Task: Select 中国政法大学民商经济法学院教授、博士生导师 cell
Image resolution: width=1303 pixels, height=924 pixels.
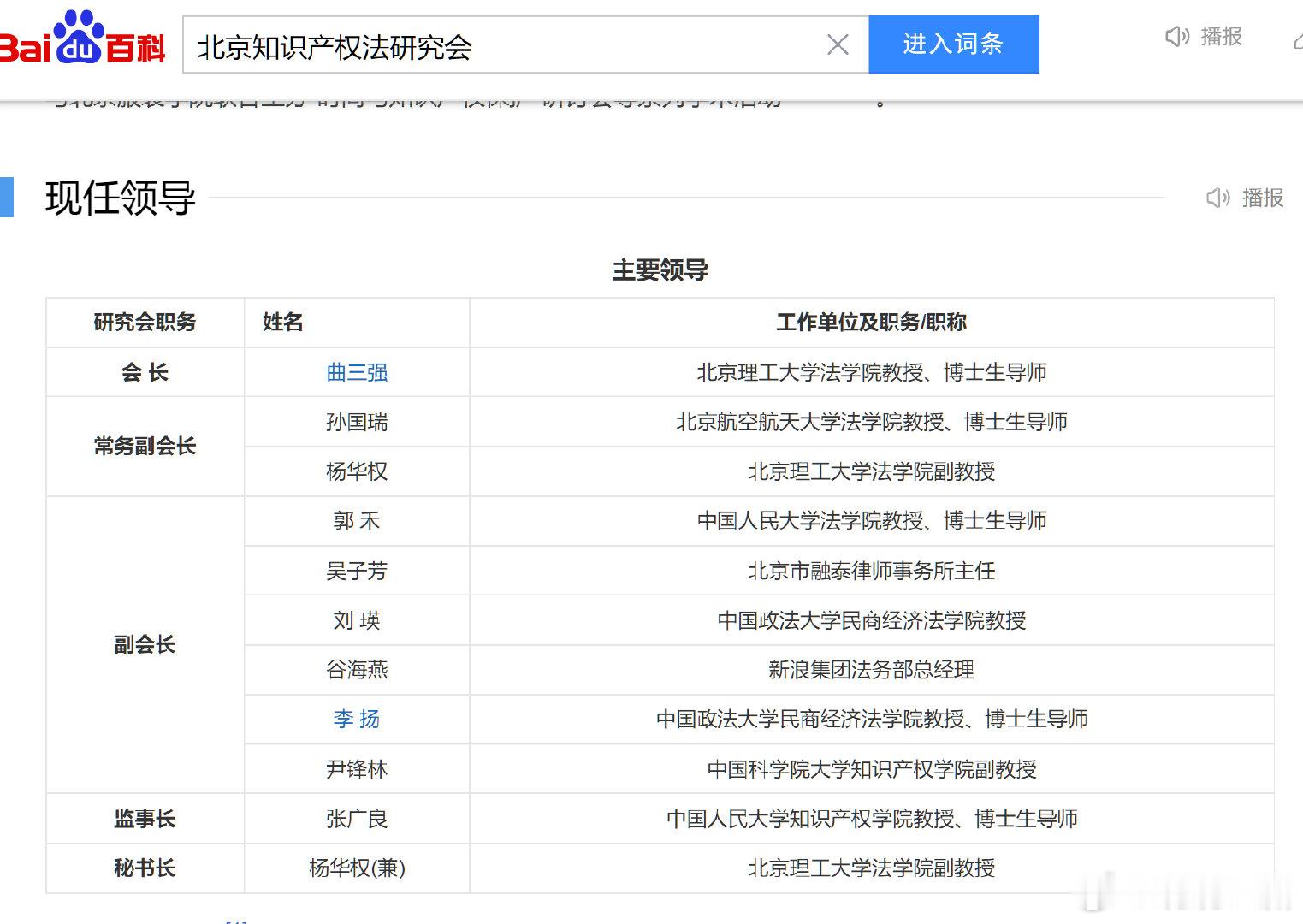Action: click(872, 719)
